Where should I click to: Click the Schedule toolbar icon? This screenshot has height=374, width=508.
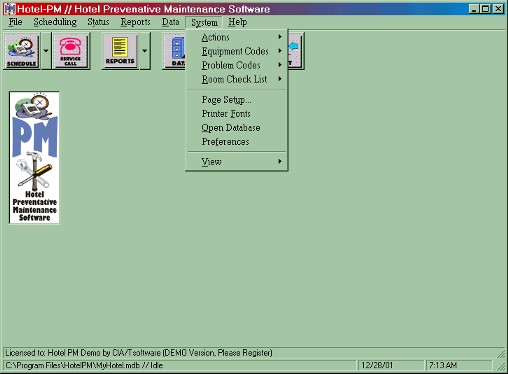pyautogui.click(x=22, y=51)
